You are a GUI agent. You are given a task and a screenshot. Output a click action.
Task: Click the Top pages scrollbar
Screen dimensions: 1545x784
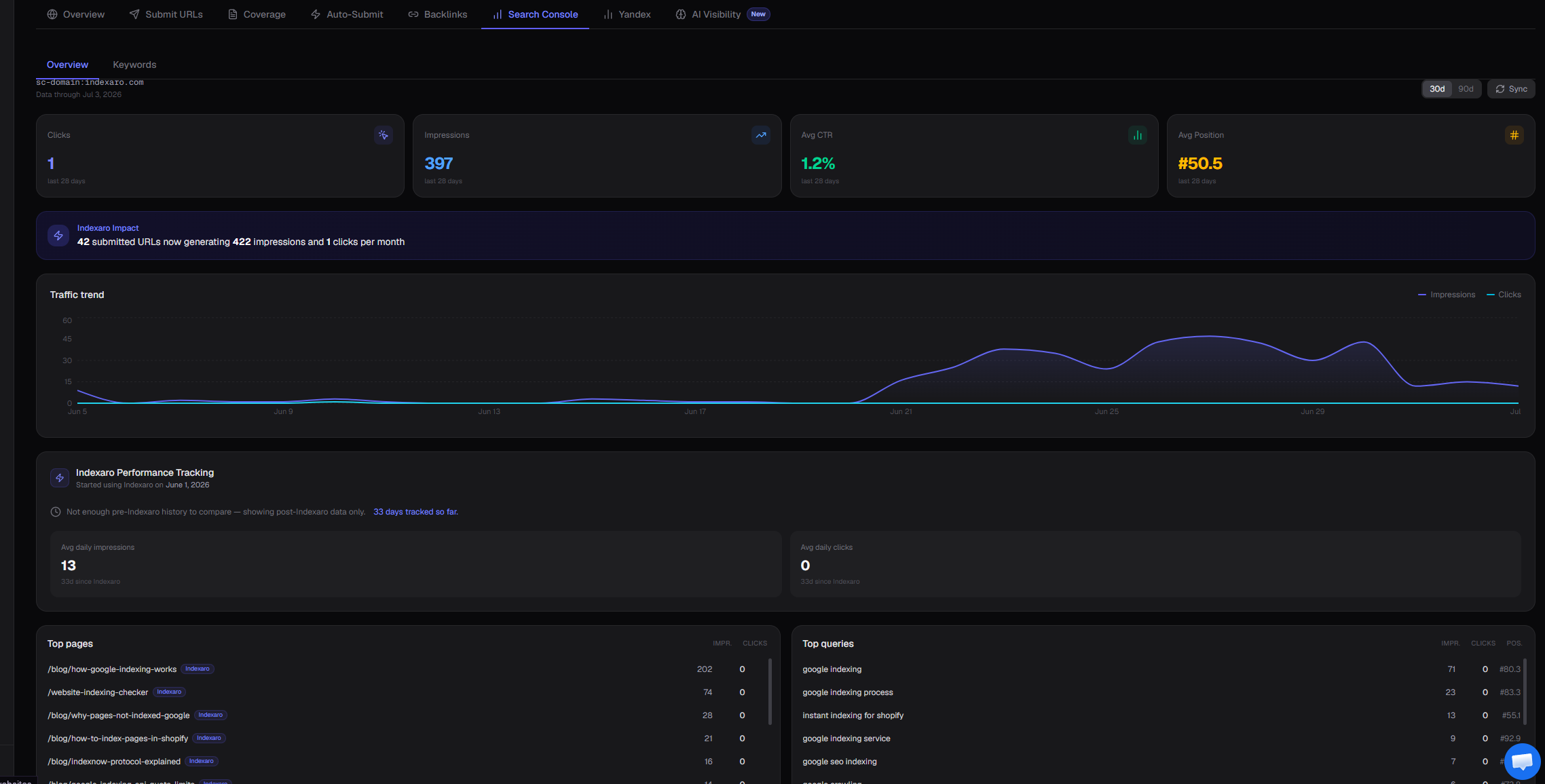point(769,691)
